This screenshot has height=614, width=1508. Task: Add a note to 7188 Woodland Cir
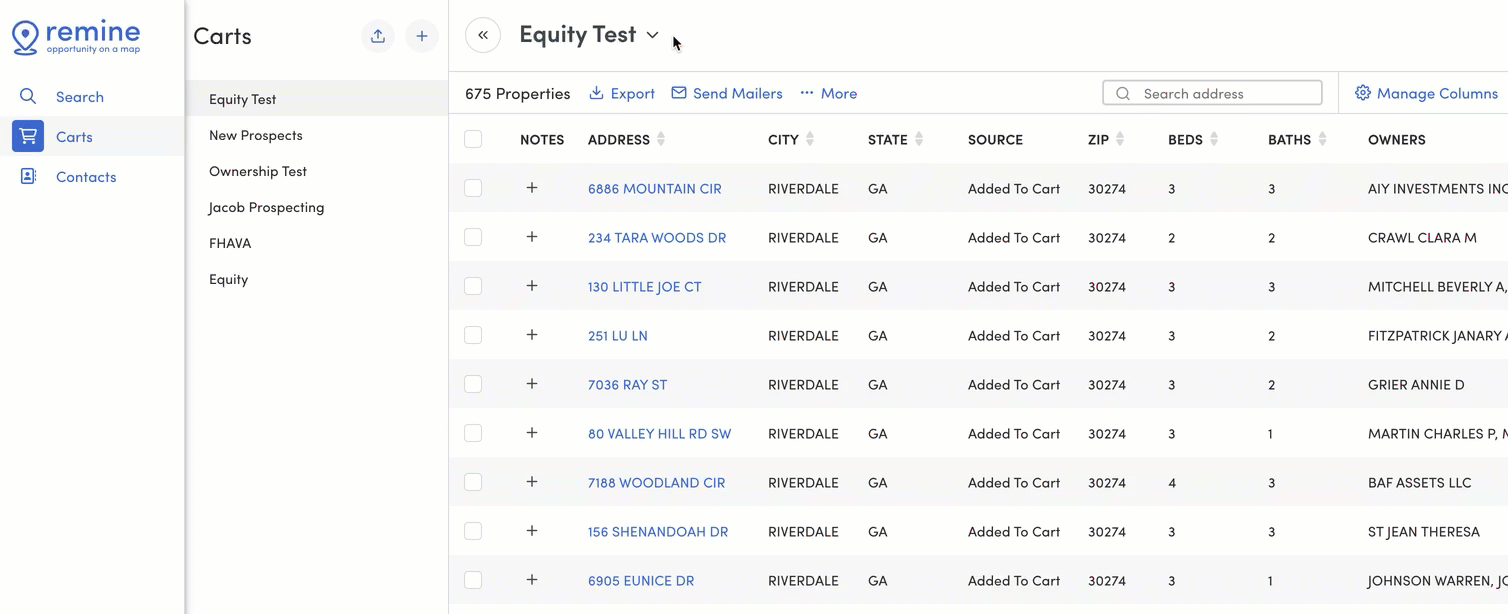[532, 481]
